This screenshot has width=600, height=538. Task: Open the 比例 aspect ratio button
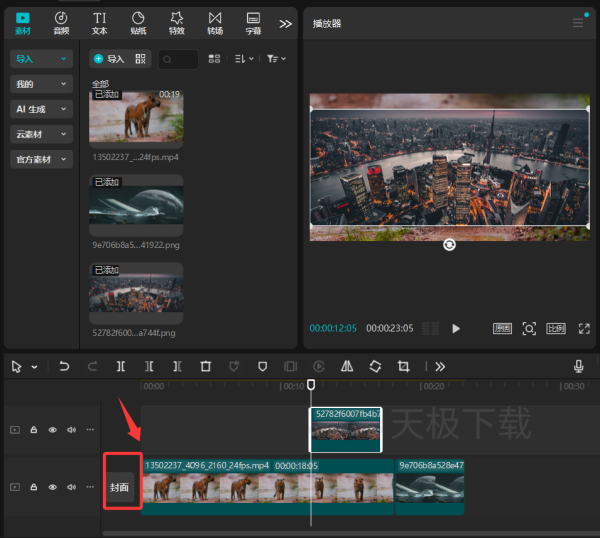(x=556, y=328)
